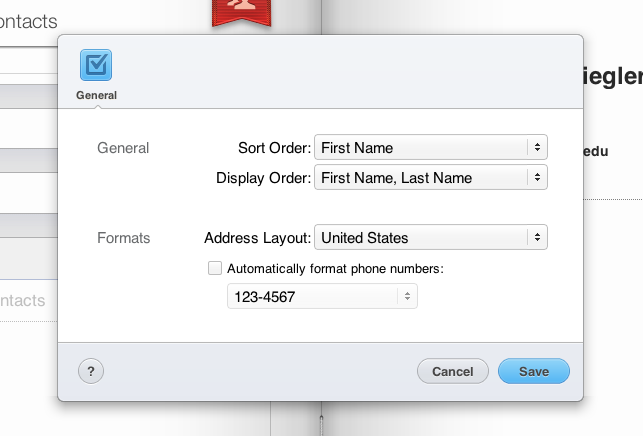This screenshot has height=436, width=643.
Task: Open the Sort Order dropdown
Action: pyautogui.click(x=431, y=148)
